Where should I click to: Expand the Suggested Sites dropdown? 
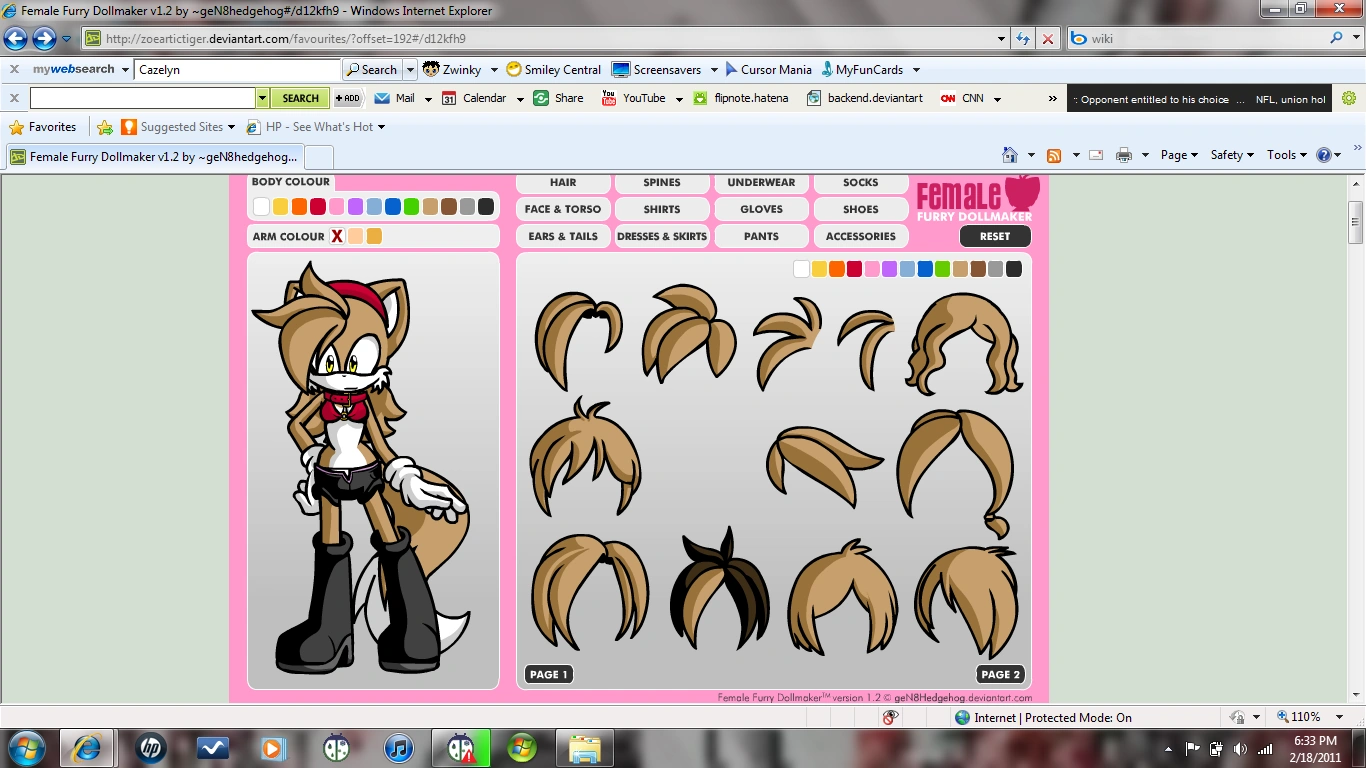coord(231,127)
